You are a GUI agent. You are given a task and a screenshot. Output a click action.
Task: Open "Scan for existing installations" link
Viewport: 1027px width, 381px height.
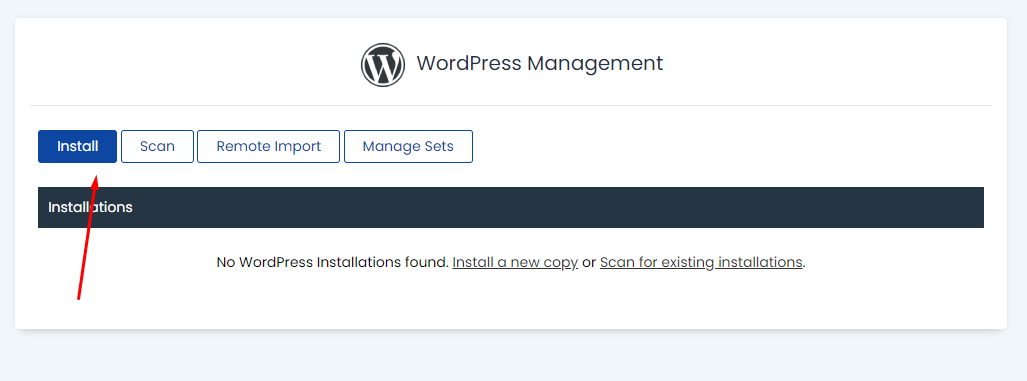pos(701,263)
